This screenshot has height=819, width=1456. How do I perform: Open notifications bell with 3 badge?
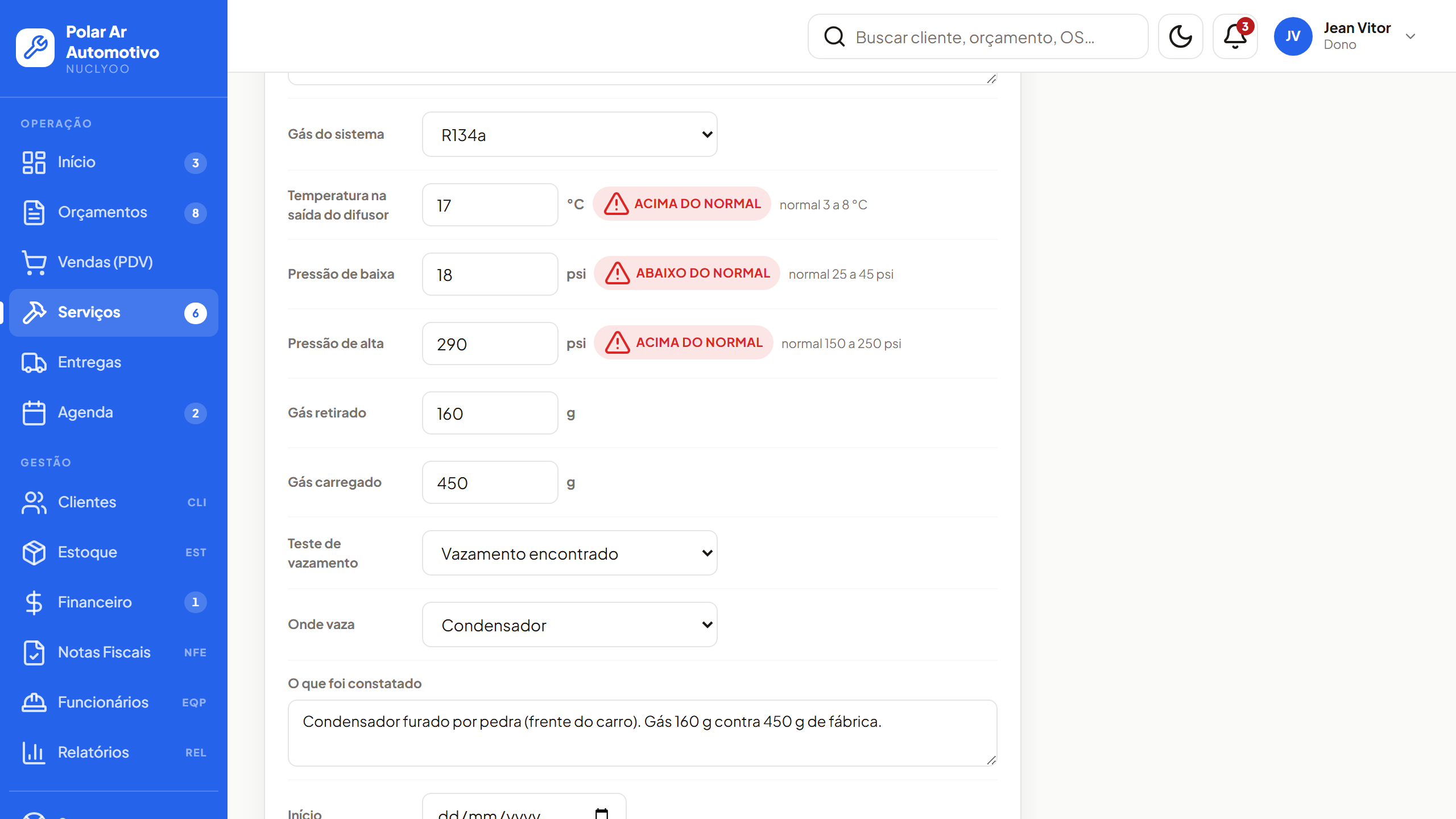1235,37
